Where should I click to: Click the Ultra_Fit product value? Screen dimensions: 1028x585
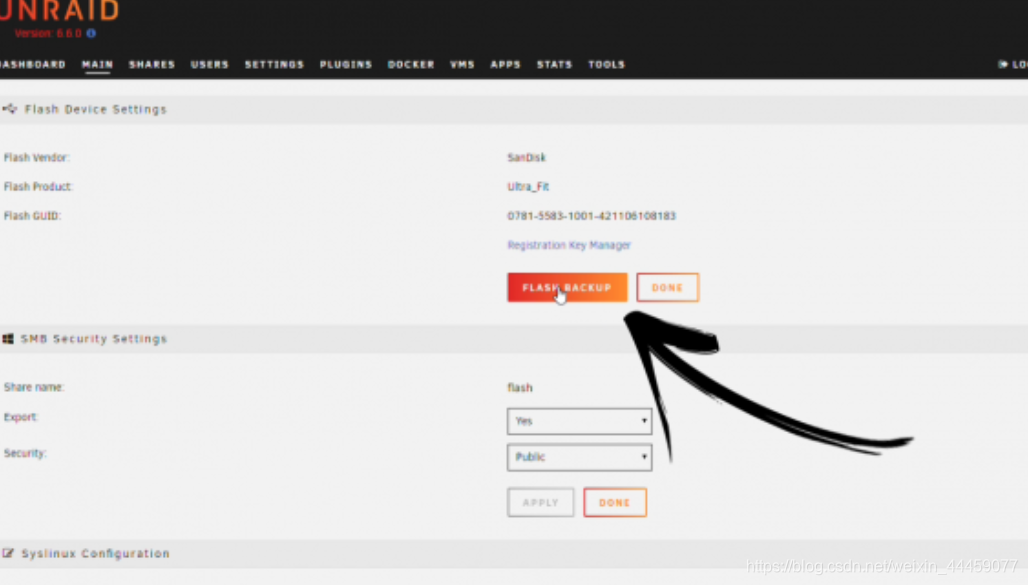click(x=528, y=186)
